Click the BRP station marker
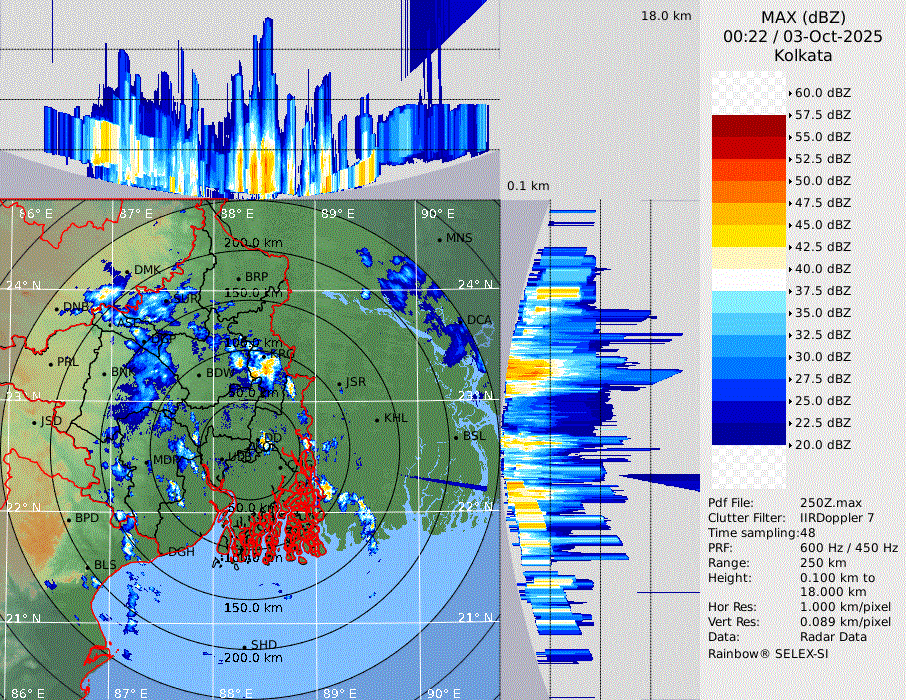This screenshot has width=906, height=700. [x=239, y=277]
